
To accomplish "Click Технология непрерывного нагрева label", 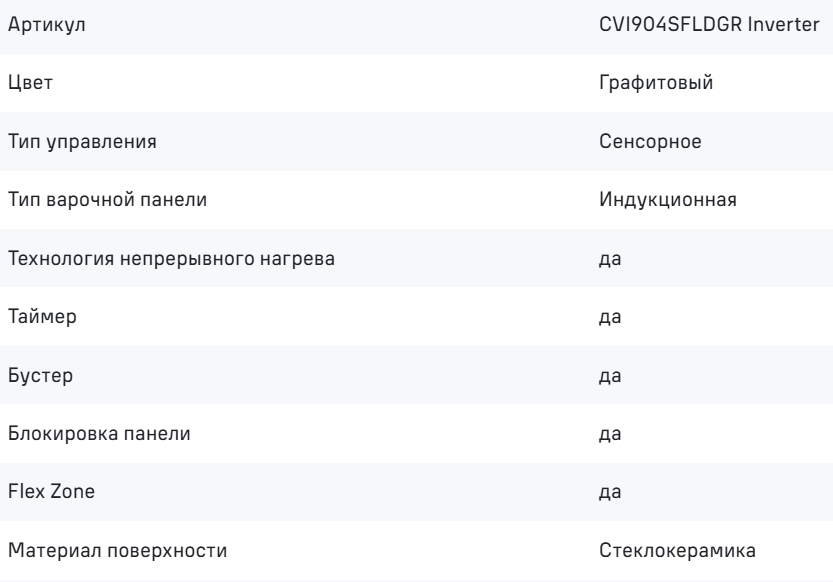I will point(172,259).
